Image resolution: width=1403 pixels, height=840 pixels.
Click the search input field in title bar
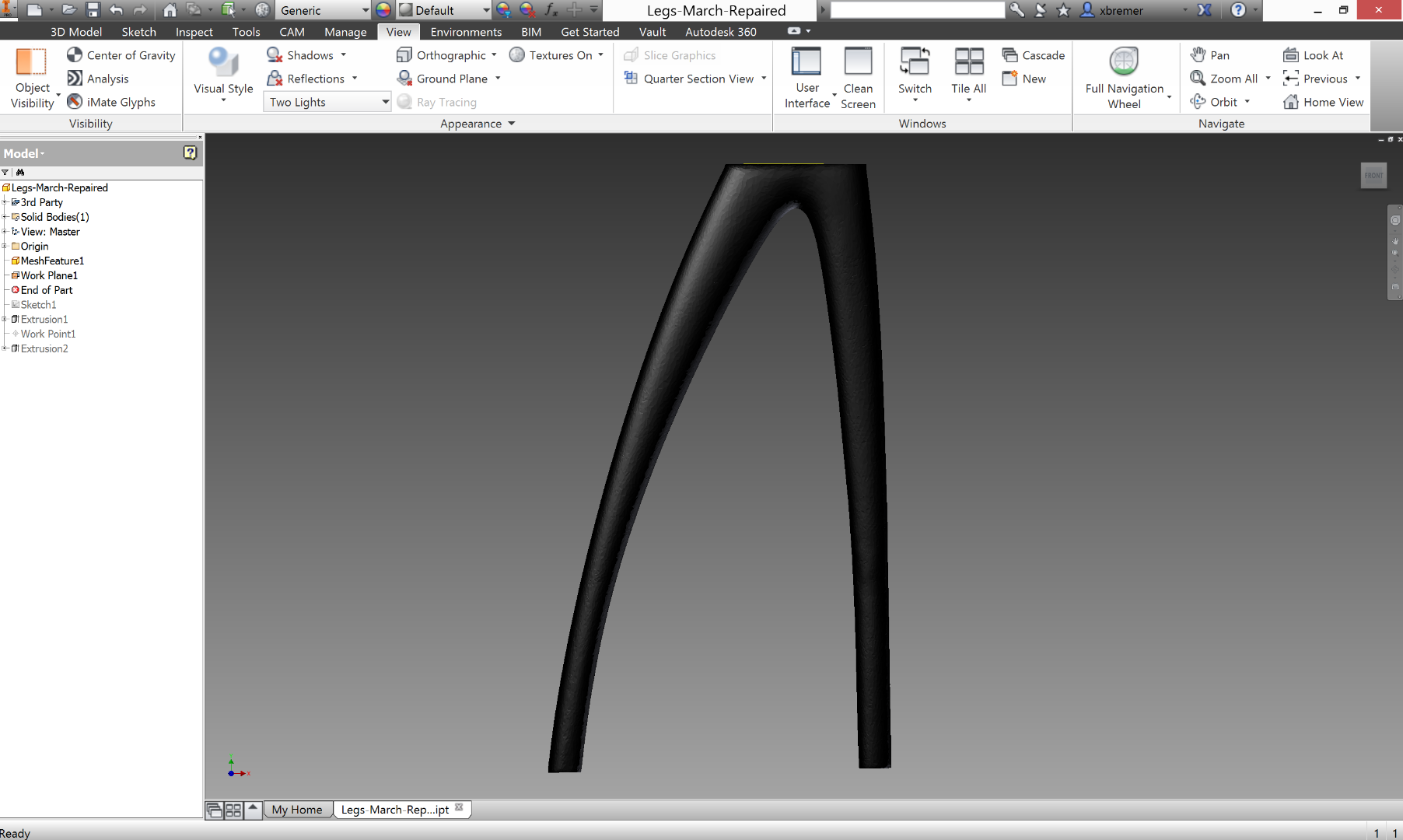[x=918, y=10]
